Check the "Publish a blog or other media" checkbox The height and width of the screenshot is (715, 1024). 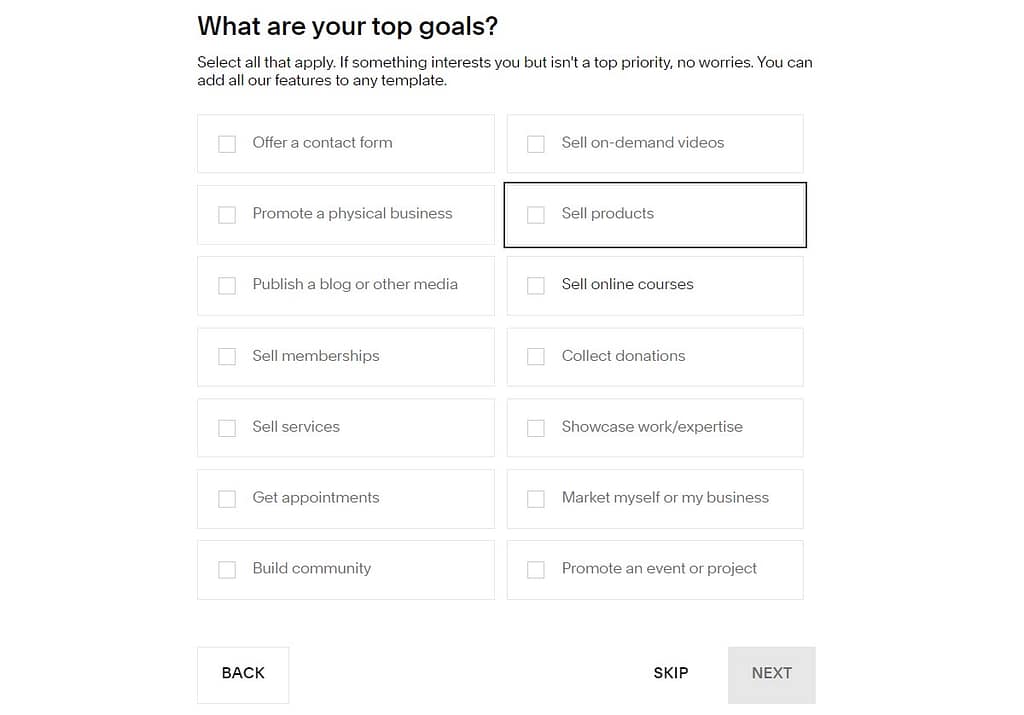(x=227, y=286)
